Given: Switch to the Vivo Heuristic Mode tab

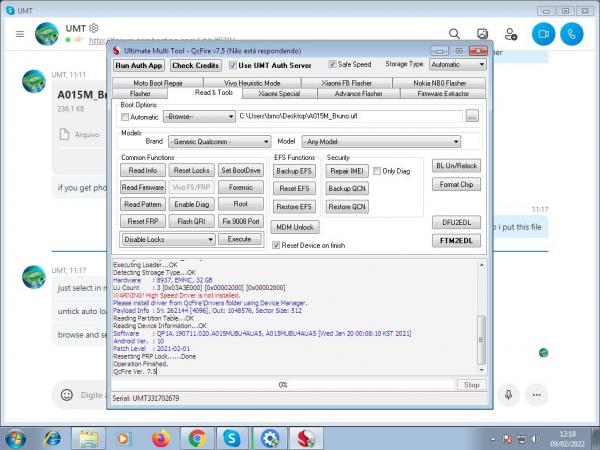Looking at the screenshot, I should click(252, 83).
